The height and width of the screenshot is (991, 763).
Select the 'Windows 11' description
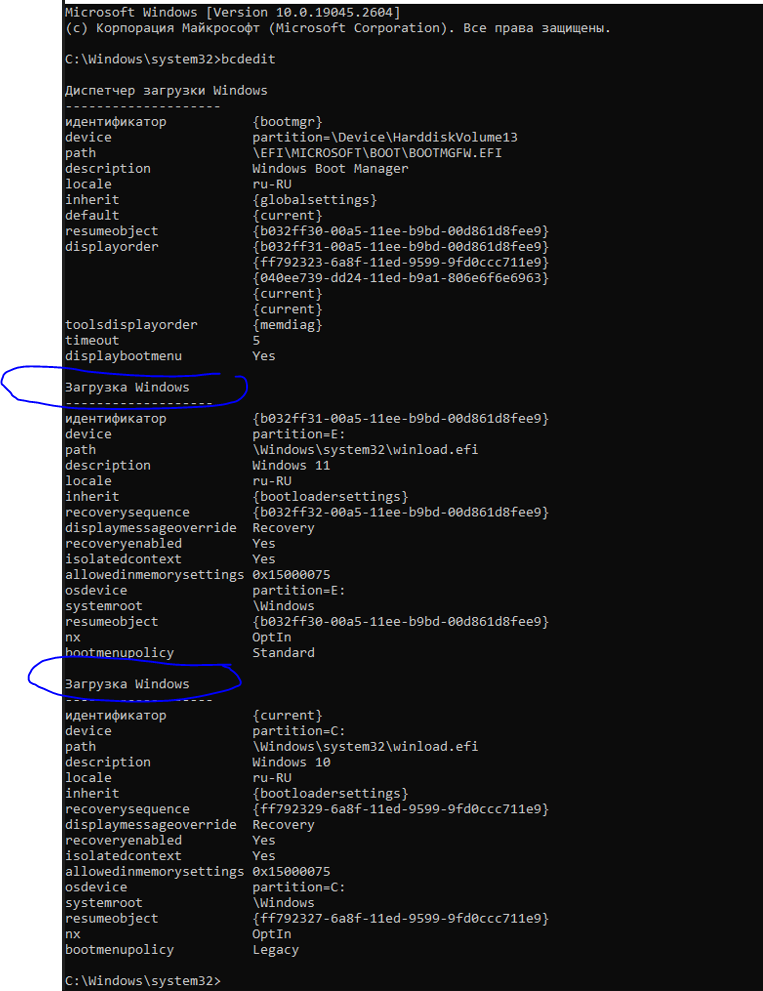pyautogui.click(x=291, y=465)
